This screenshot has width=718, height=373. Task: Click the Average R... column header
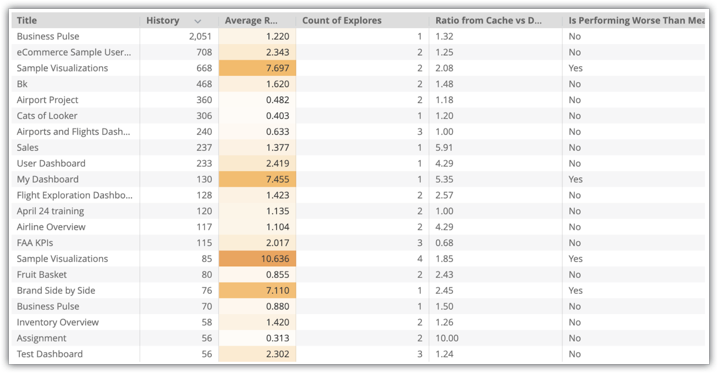pyautogui.click(x=251, y=20)
